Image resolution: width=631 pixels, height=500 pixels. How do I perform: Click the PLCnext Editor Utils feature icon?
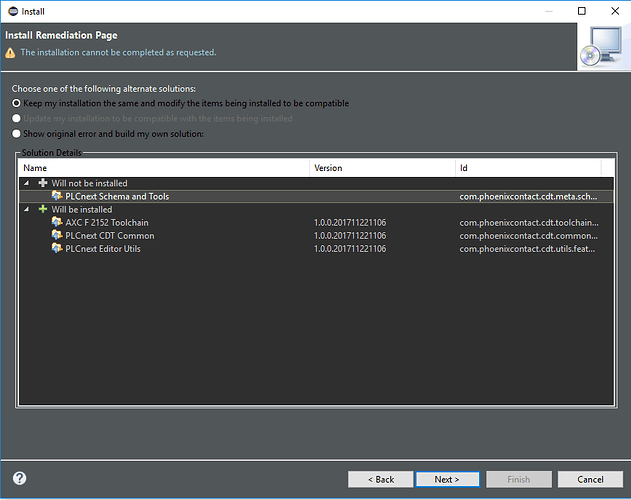[57, 248]
